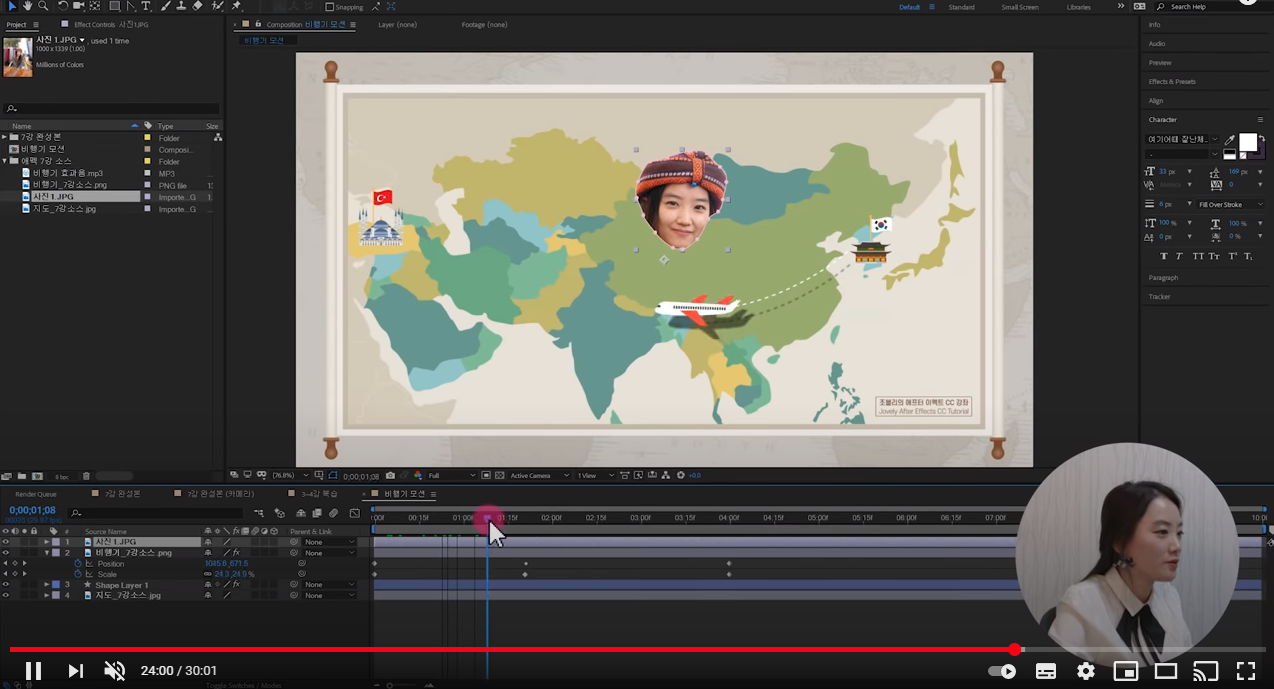
Task: Click the white fill color swatch
Action: pyautogui.click(x=1248, y=142)
